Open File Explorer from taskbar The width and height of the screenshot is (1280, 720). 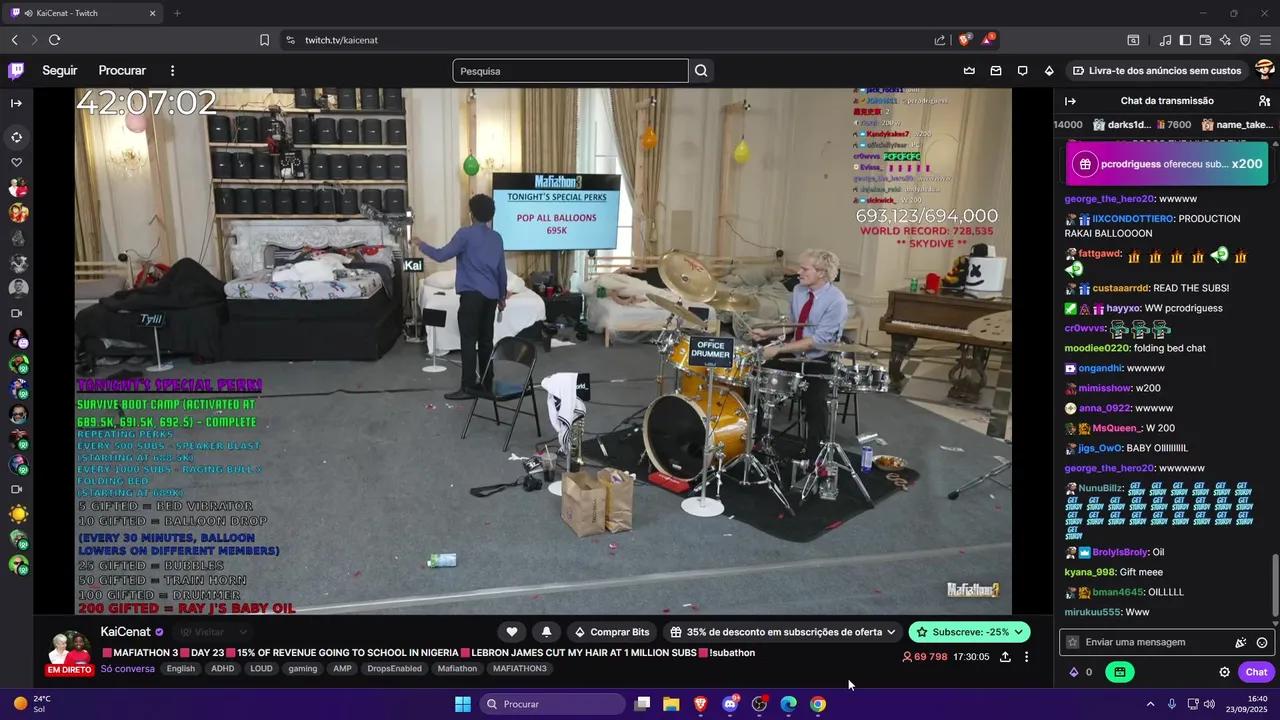tap(671, 704)
